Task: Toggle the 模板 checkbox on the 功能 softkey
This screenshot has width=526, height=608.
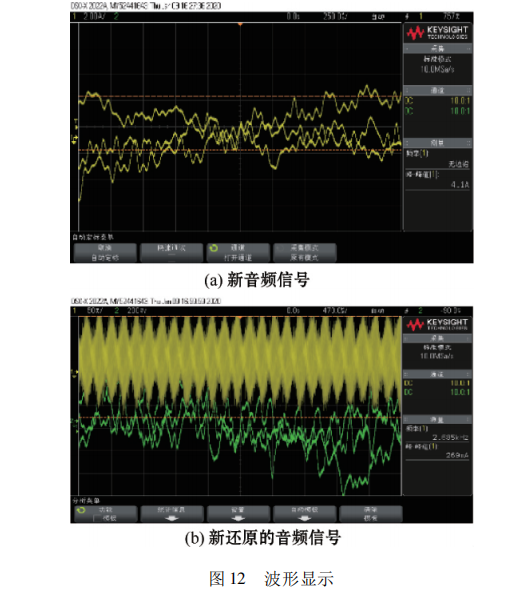Action: (97, 518)
